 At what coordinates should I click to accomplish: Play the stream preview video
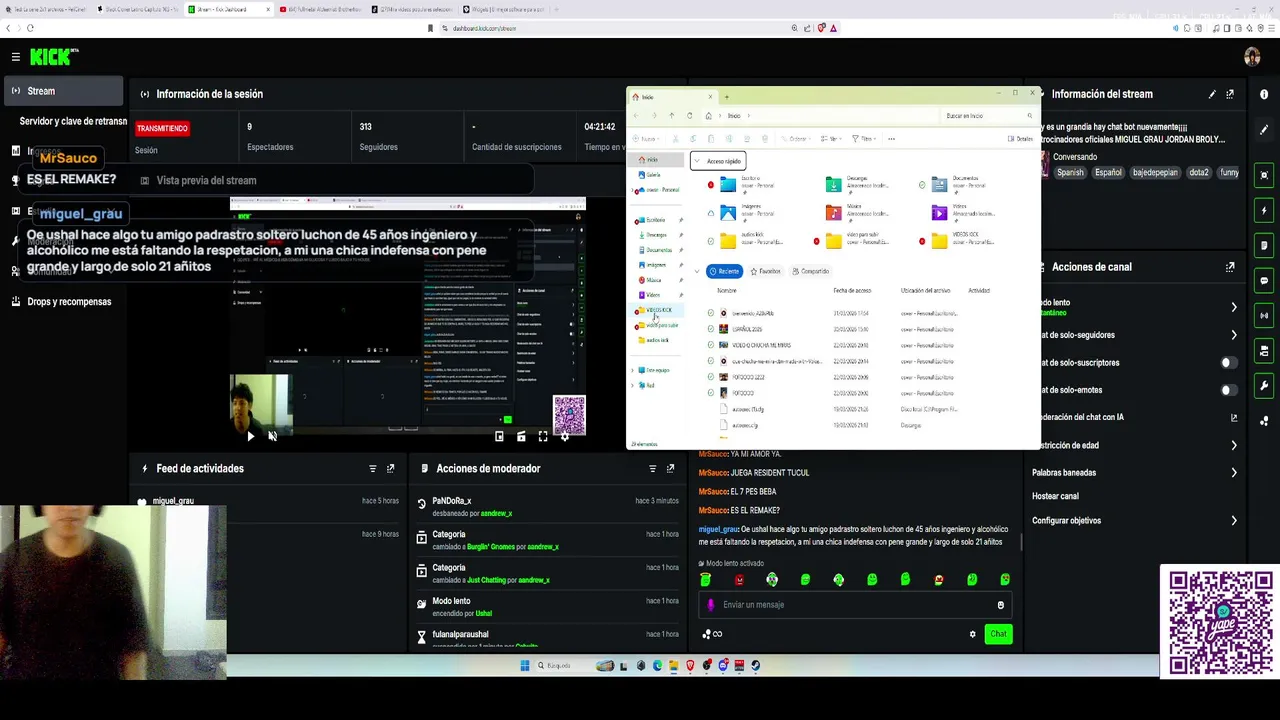tap(250, 436)
